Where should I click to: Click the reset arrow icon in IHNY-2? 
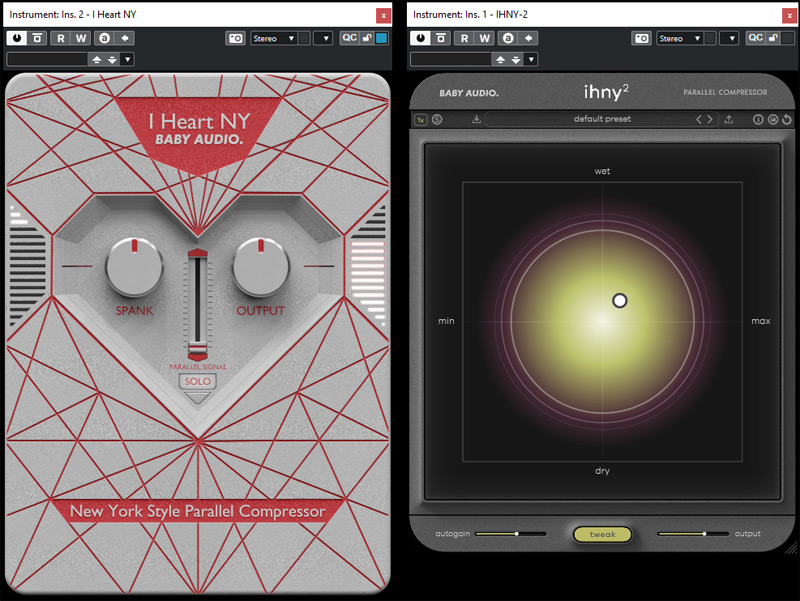point(787,119)
